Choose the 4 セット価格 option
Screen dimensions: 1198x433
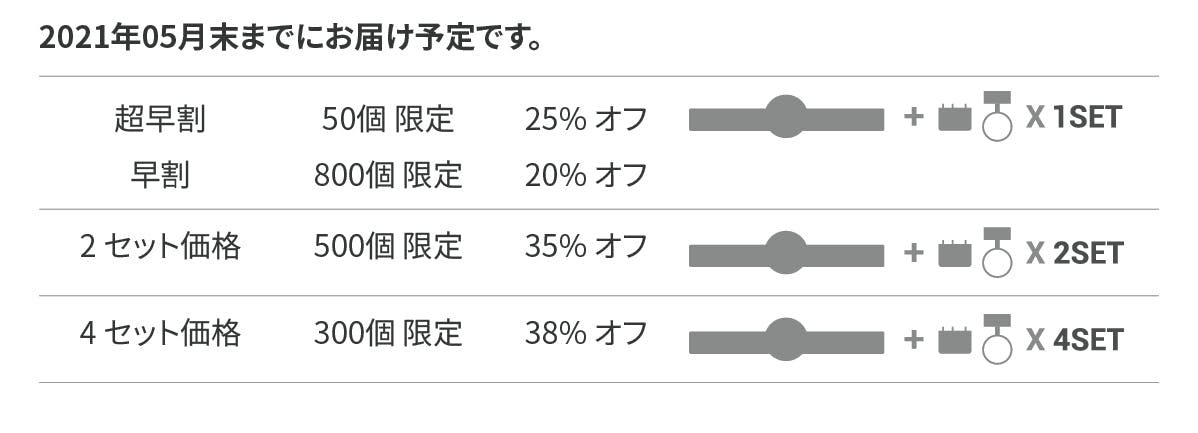click(160, 332)
